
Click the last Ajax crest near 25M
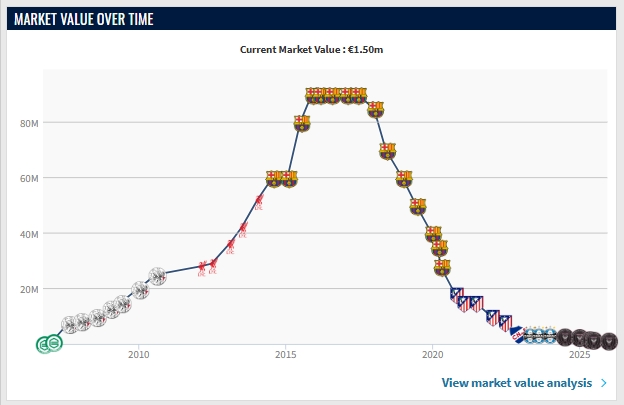tap(157, 276)
